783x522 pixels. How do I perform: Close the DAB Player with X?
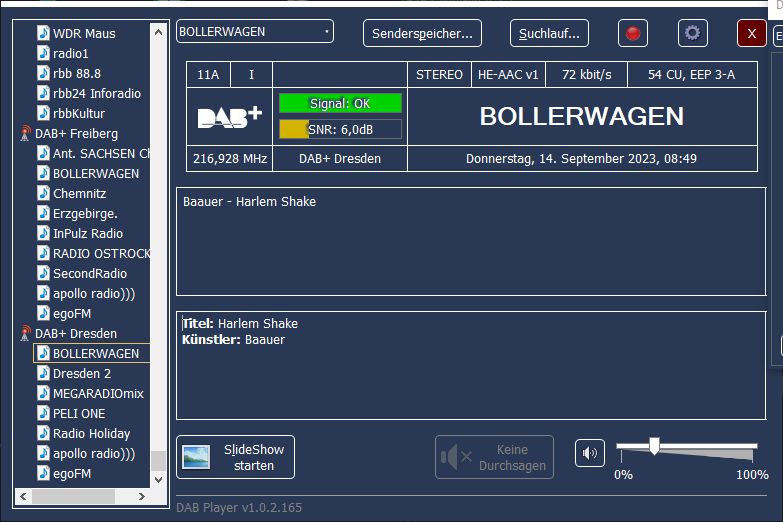[752, 33]
